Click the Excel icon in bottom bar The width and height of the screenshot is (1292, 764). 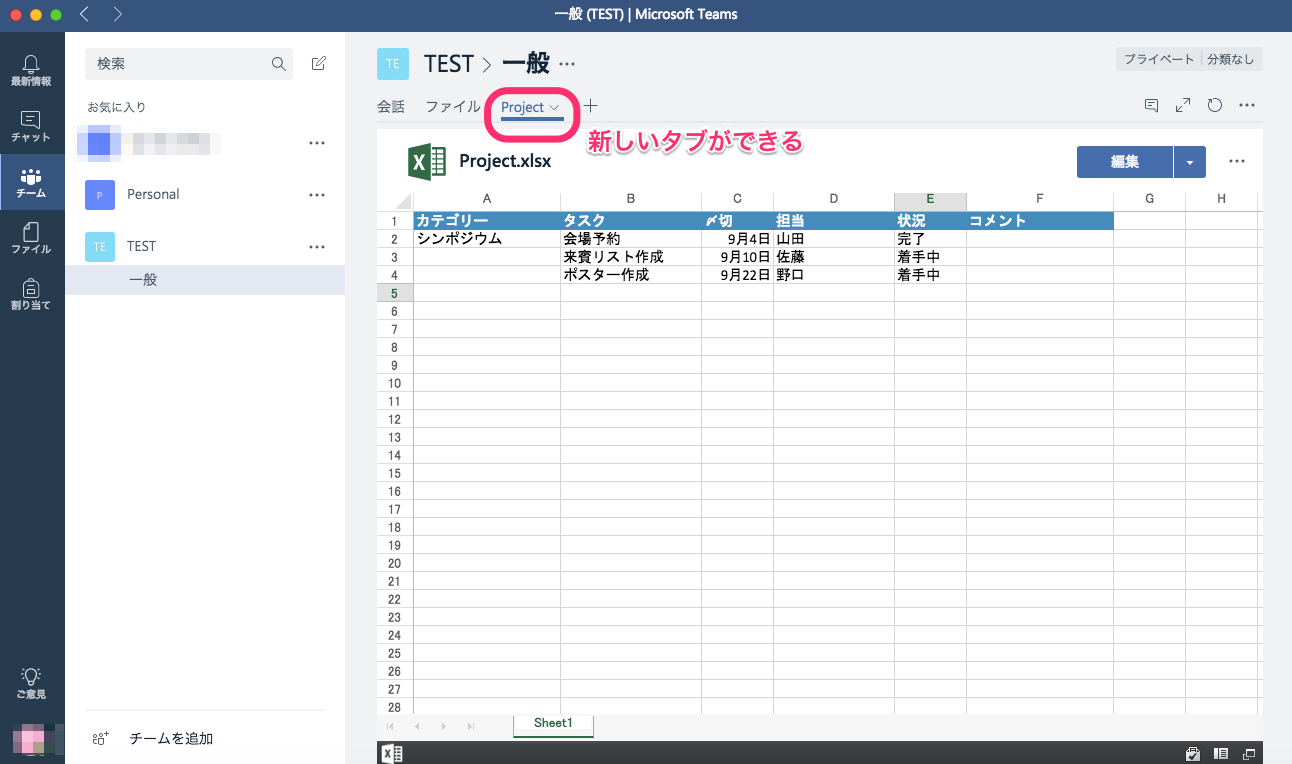[392, 753]
